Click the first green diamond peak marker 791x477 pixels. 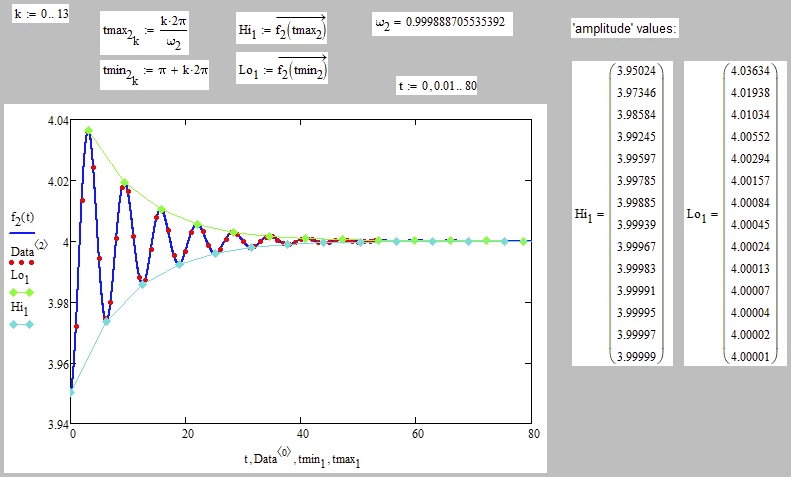89,131
